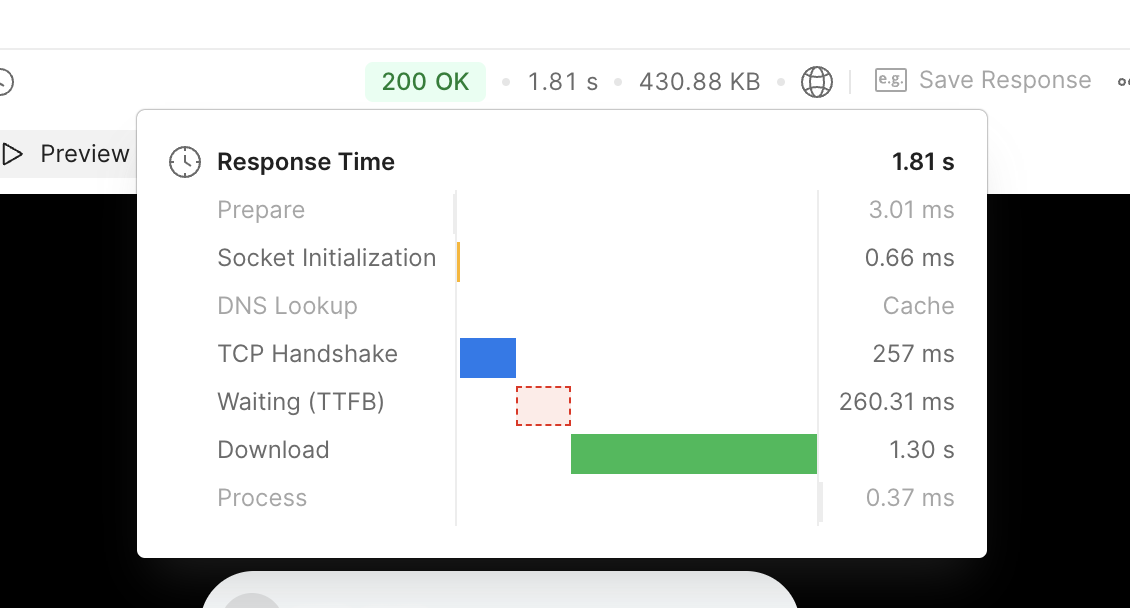1130x608 pixels.
Task: Click the 1.81 s response time indicator
Action: click(562, 81)
